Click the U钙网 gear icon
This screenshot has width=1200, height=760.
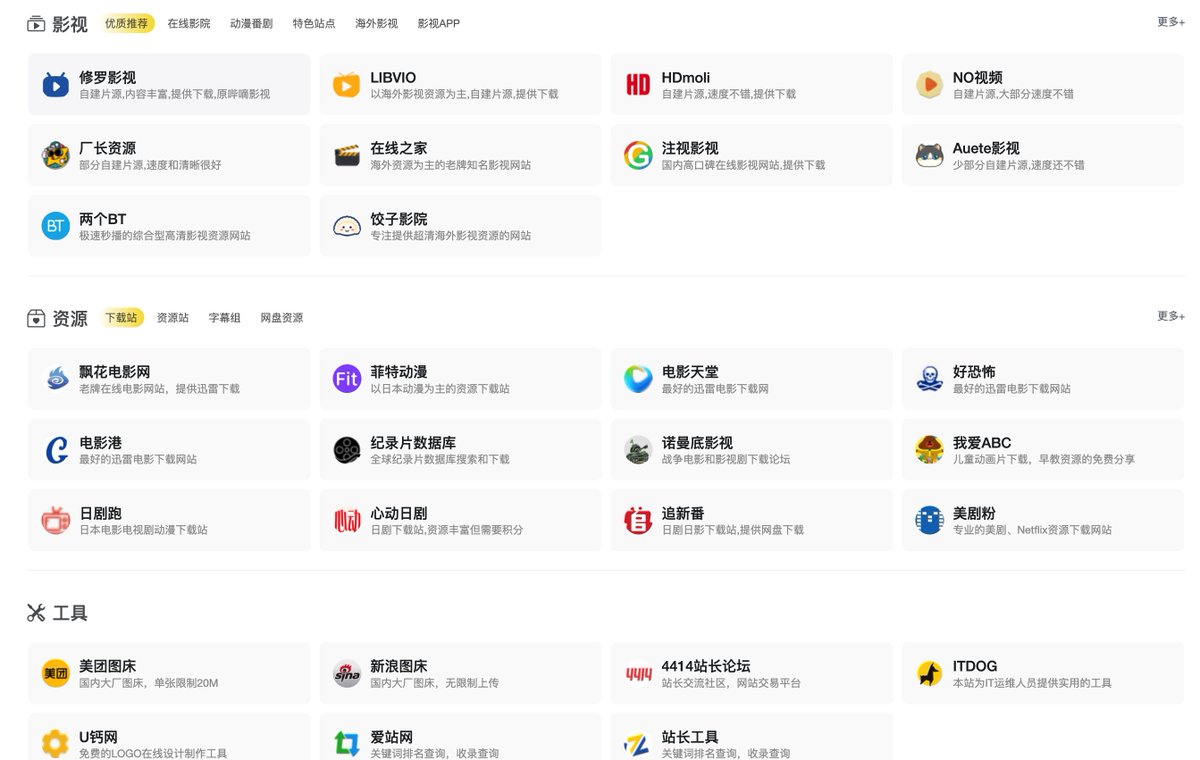(x=55, y=744)
